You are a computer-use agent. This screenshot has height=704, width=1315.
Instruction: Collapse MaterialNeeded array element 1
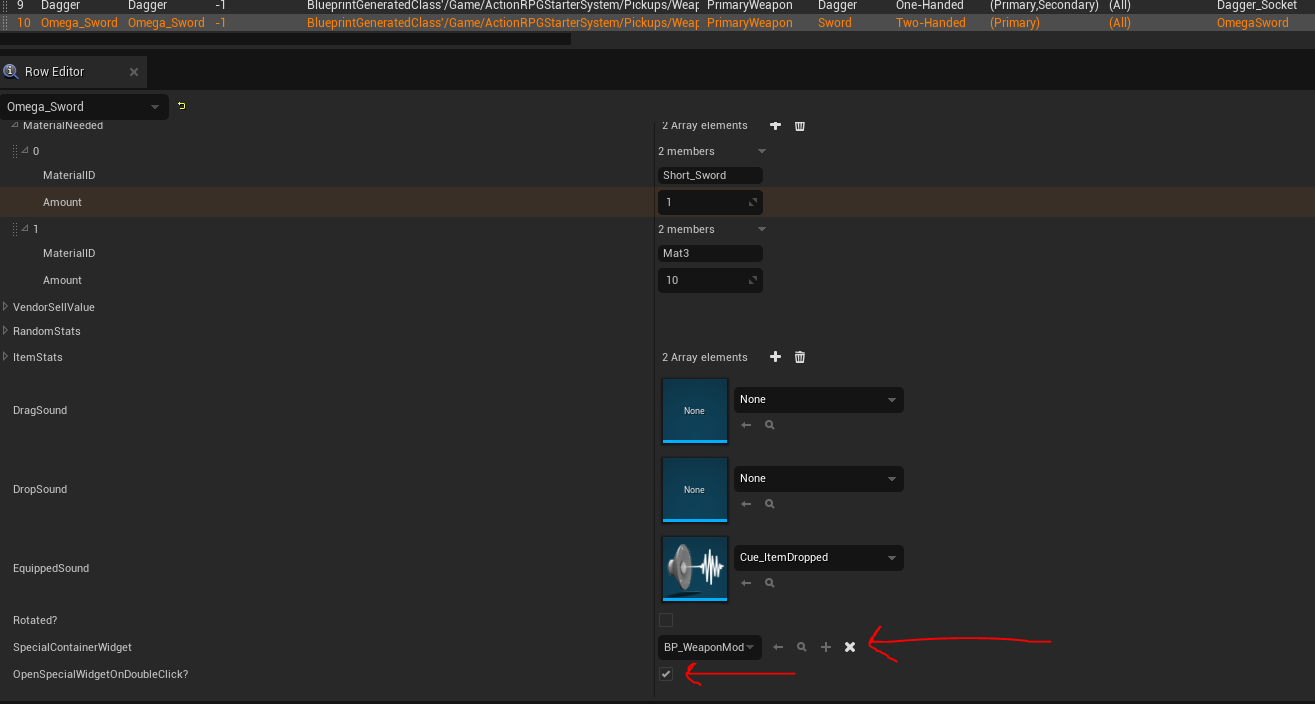click(x=26, y=229)
